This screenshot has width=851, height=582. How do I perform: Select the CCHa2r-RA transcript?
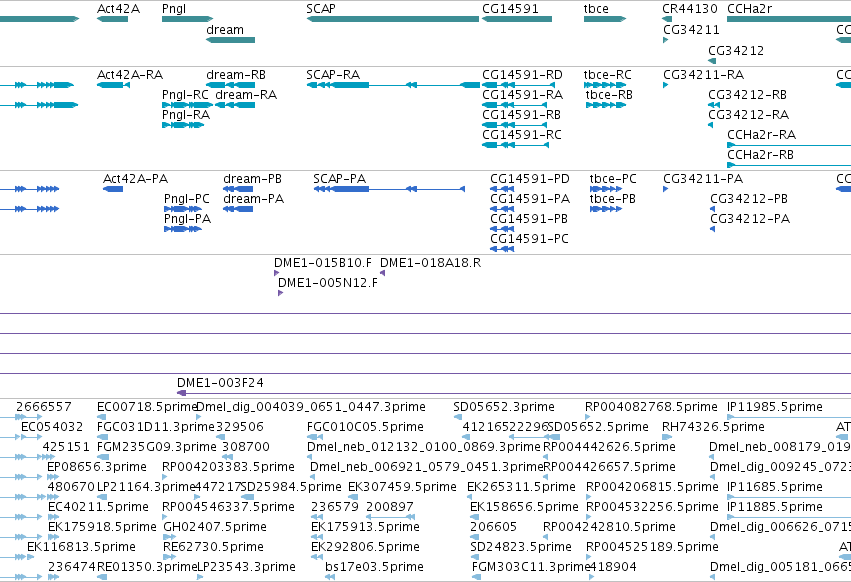tap(789, 145)
